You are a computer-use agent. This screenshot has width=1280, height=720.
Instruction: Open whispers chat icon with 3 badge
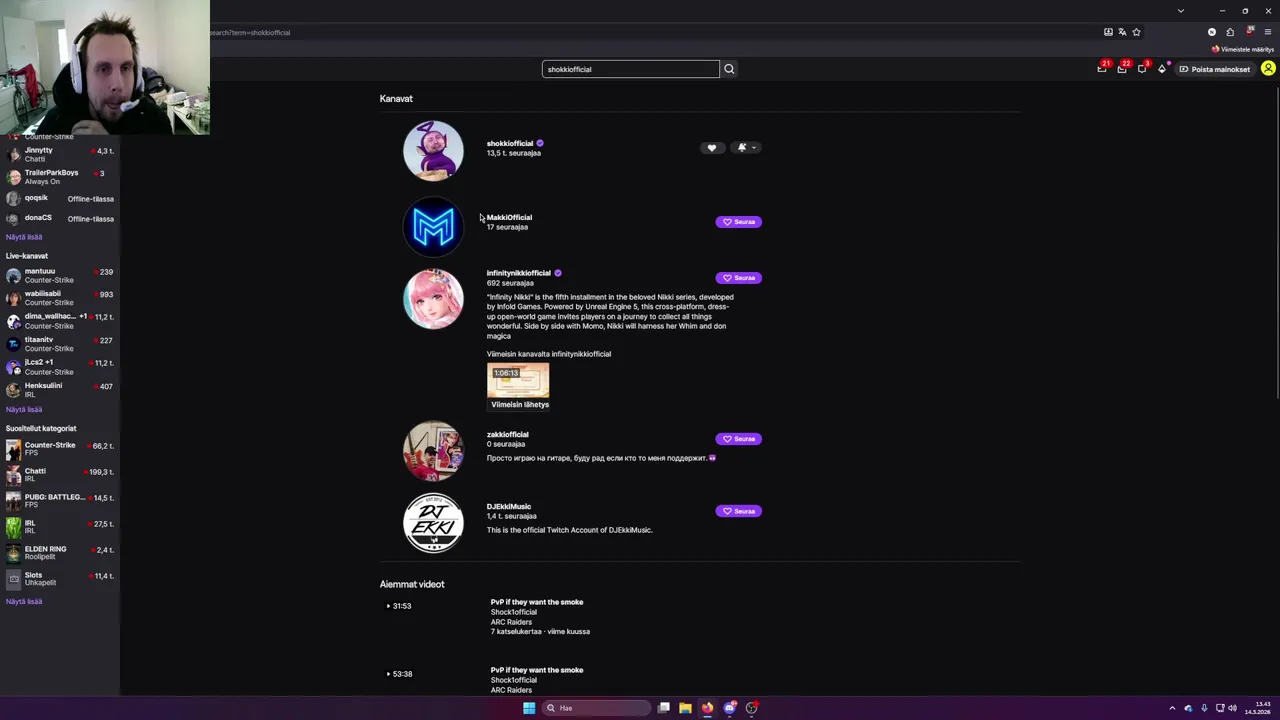(x=1142, y=69)
